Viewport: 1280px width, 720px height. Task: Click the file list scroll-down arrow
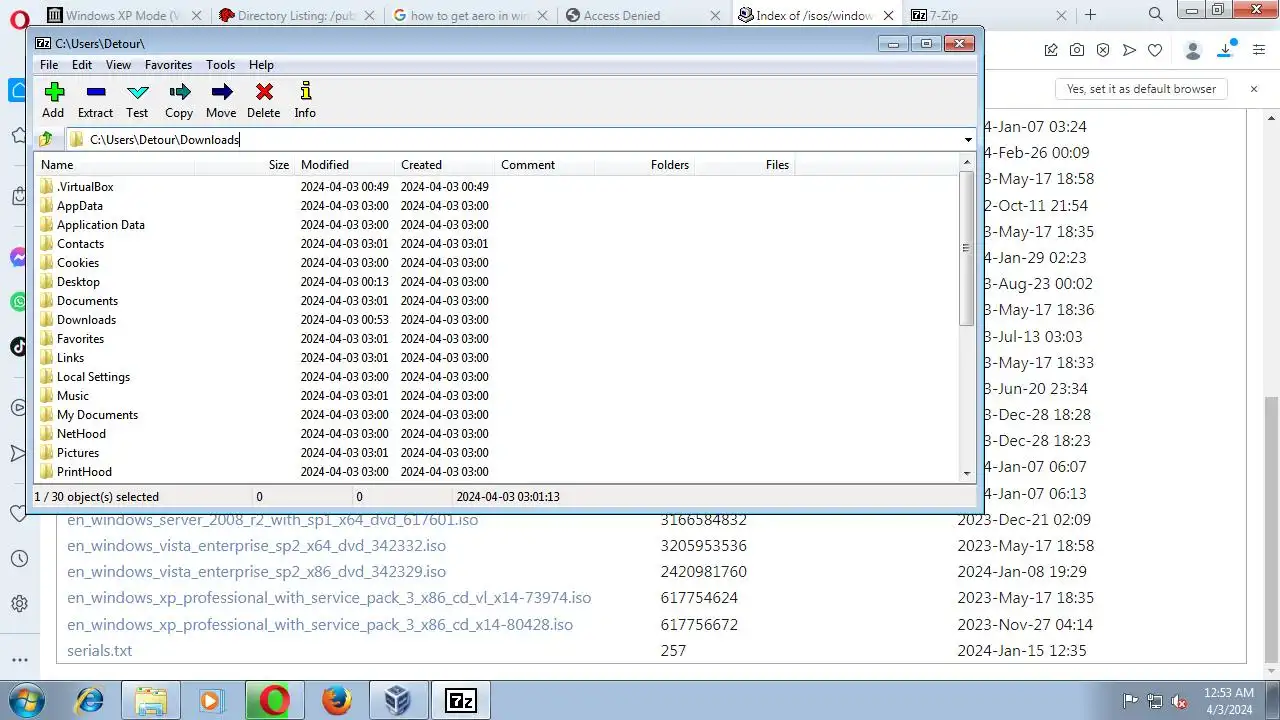(x=966, y=474)
